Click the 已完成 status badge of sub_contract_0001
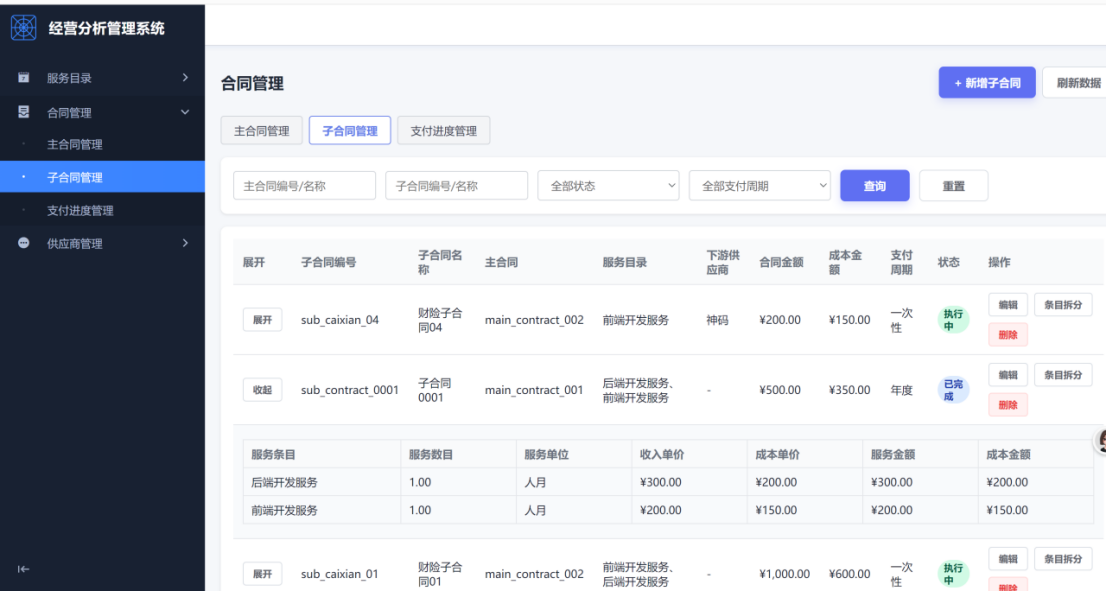Image resolution: width=1106 pixels, height=592 pixels. [x=953, y=389]
